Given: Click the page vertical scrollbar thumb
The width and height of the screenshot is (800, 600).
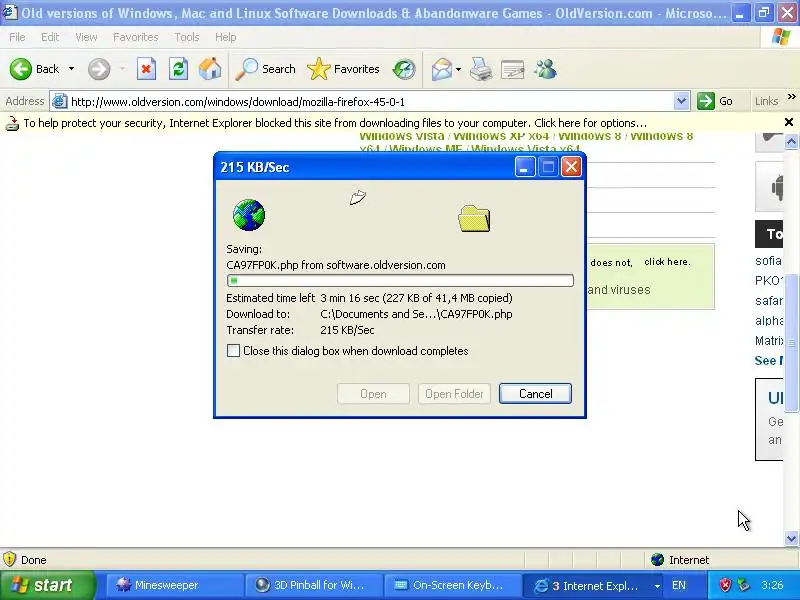Looking at the screenshot, I should 791,342.
